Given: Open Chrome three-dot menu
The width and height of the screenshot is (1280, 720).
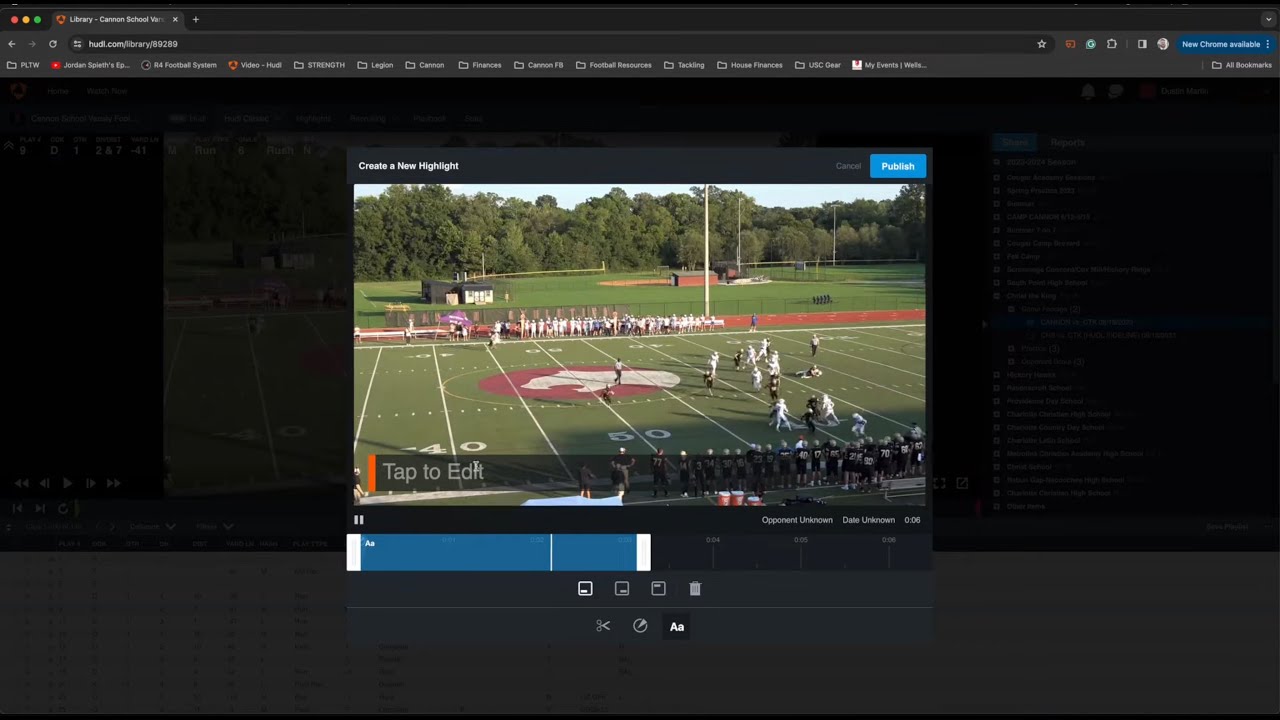Looking at the screenshot, I should pos(1268,44).
